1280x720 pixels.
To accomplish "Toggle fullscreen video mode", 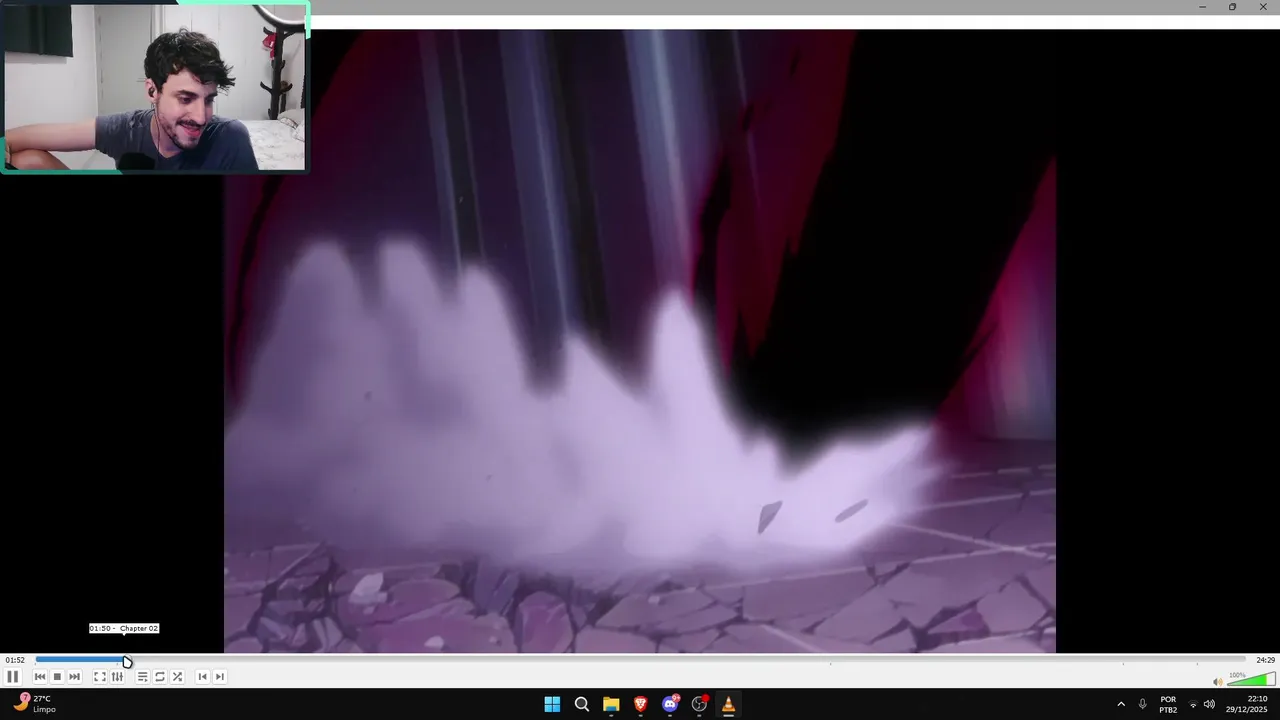I will point(100,677).
